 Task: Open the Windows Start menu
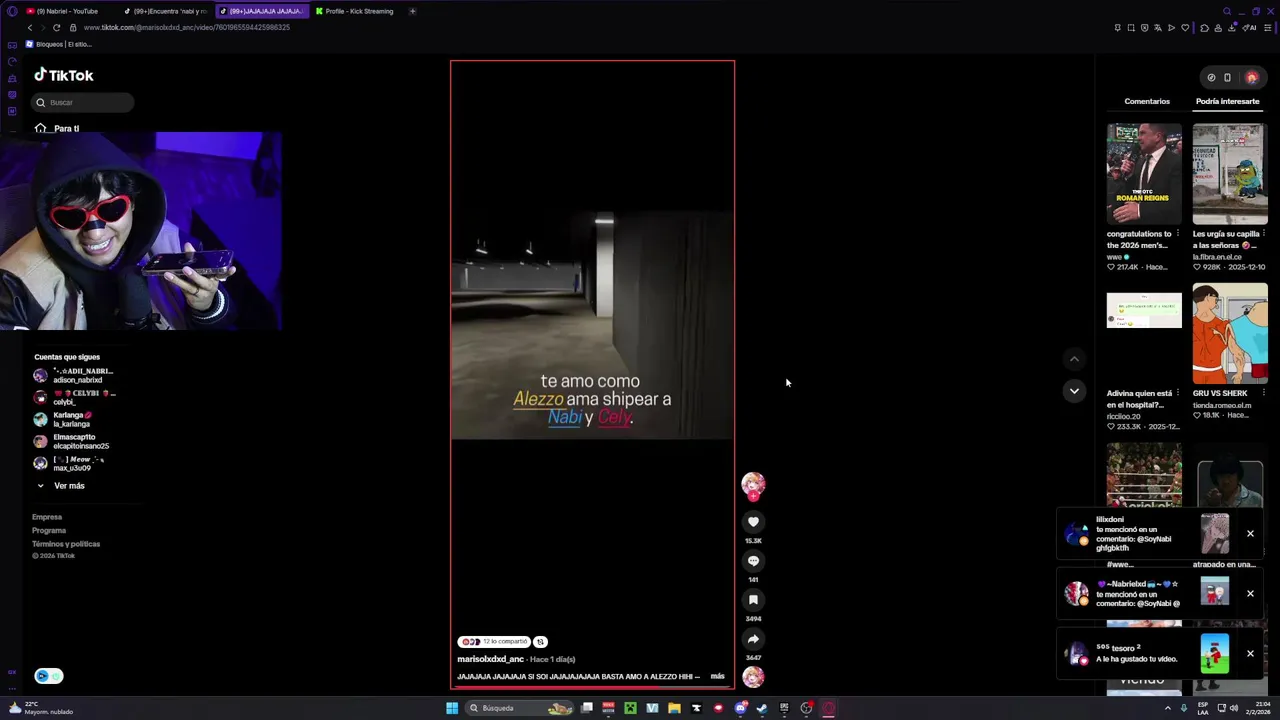[452, 708]
